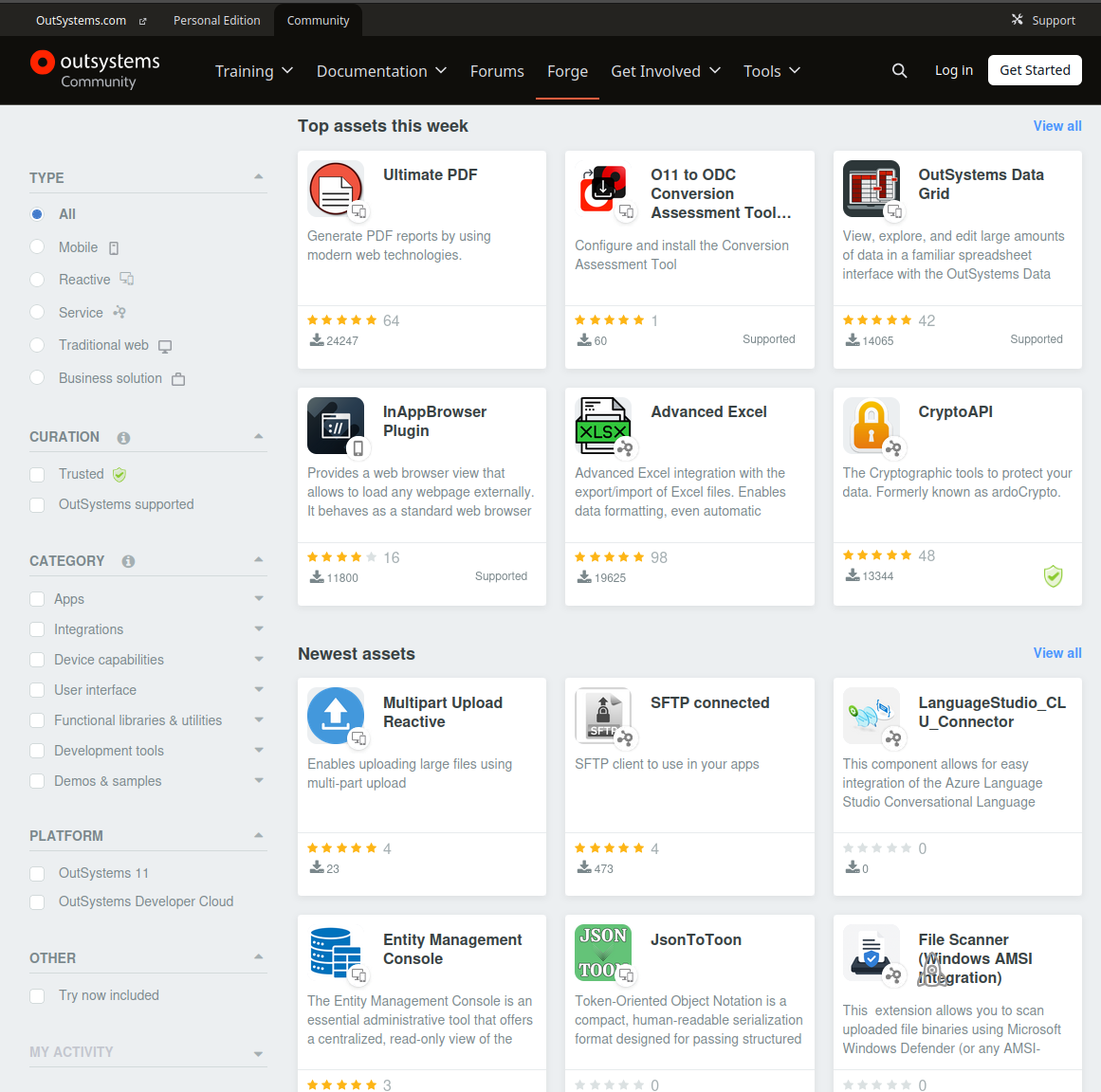
Task: Click the info icon beside Curation
Action: click(x=123, y=438)
